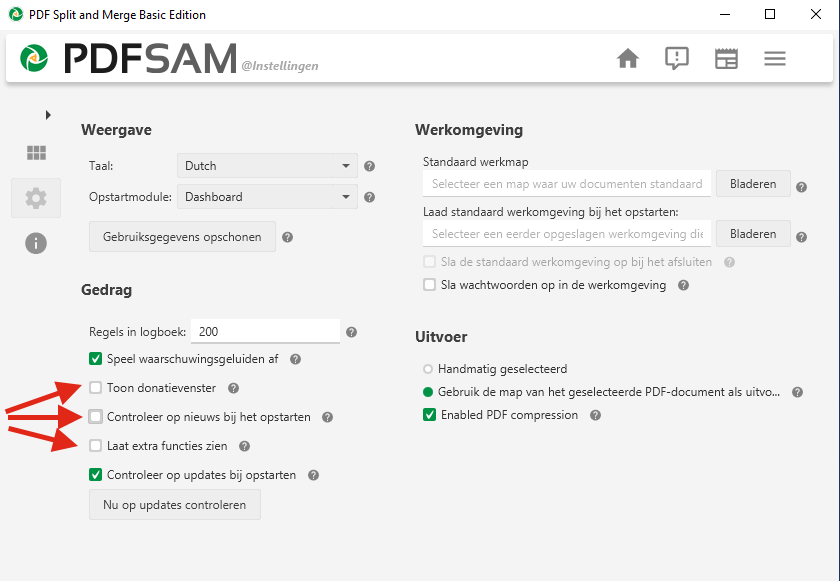Select Handmatig geselecteerd radio option
Image resolution: width=840 pixels, height=581 pixels.
pyautogui.click(x=428, y=369)
